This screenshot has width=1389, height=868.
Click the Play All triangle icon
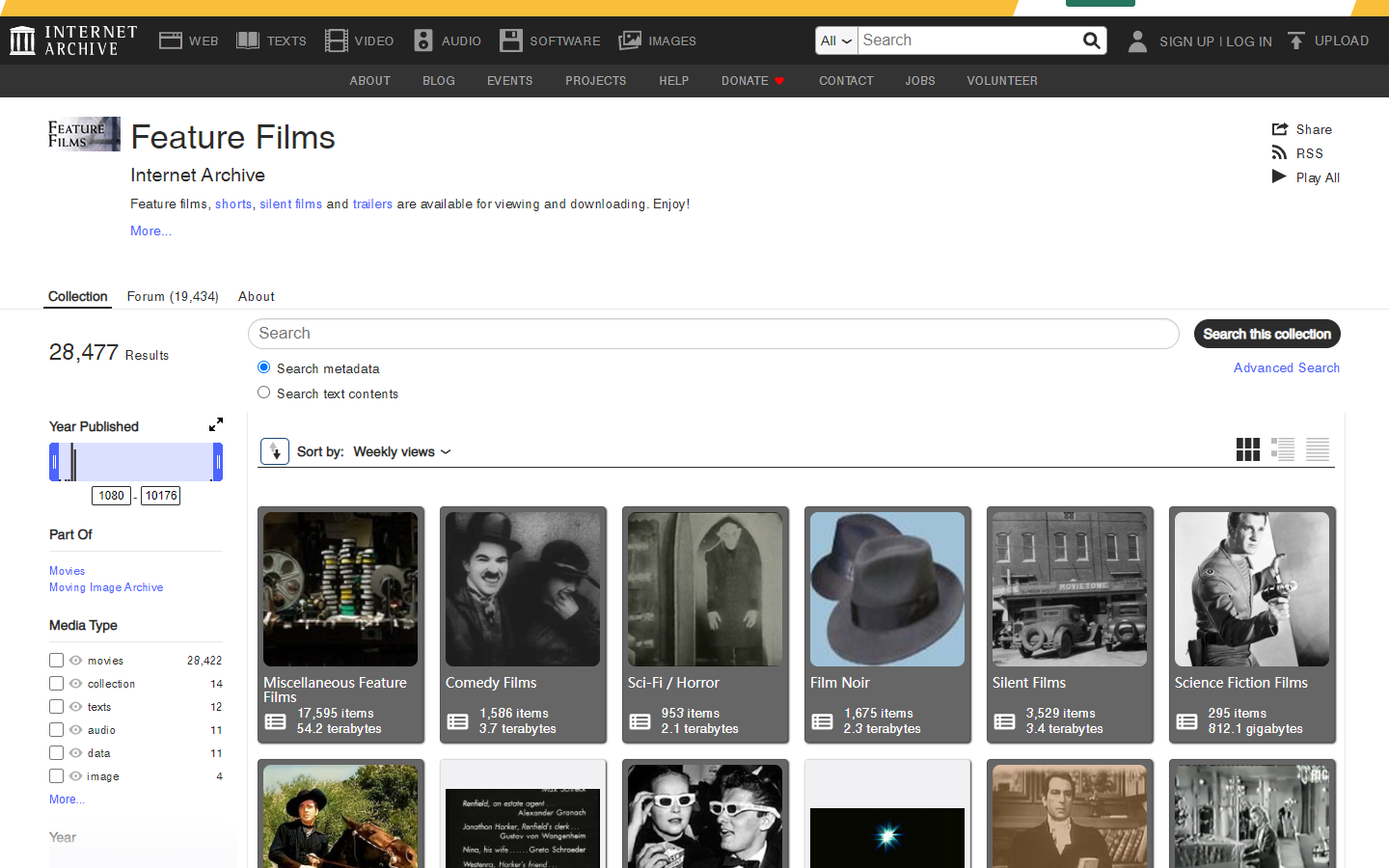1279,176
